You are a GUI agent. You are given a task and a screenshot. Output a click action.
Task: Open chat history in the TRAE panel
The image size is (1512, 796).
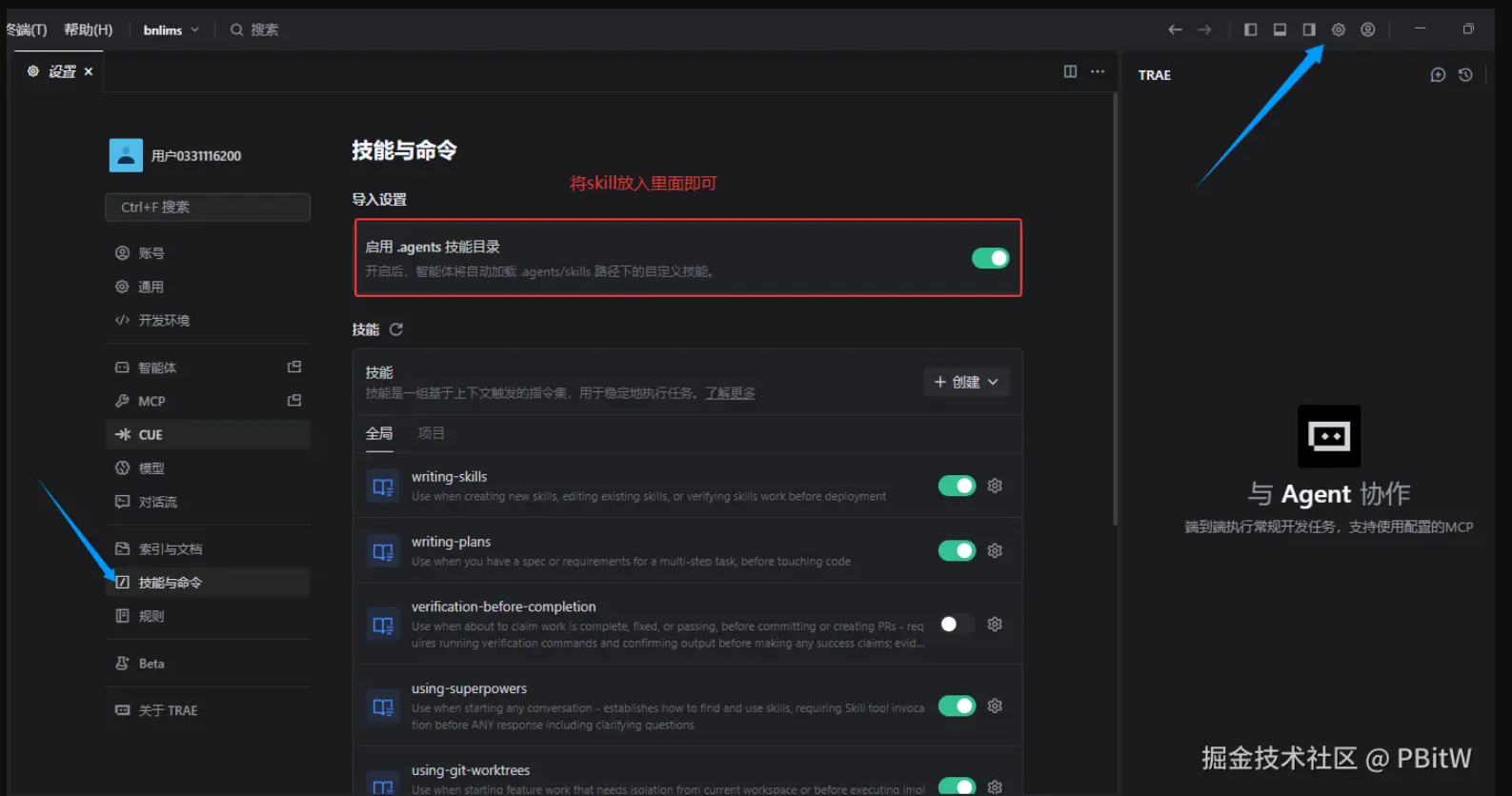point(1465,74)
